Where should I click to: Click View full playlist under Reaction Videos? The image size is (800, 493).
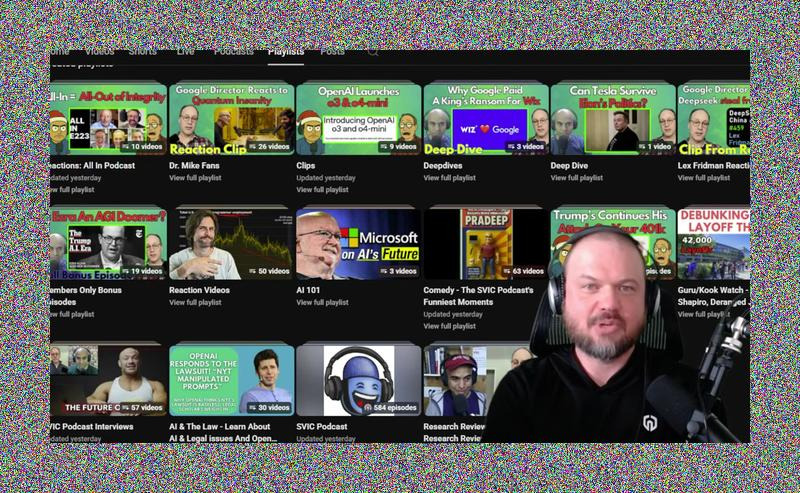(x=195, y=302)
